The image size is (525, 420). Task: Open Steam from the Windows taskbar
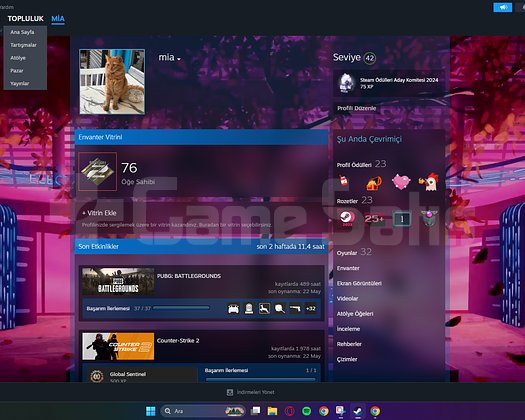pyautogui.click(x=358, y=411)
